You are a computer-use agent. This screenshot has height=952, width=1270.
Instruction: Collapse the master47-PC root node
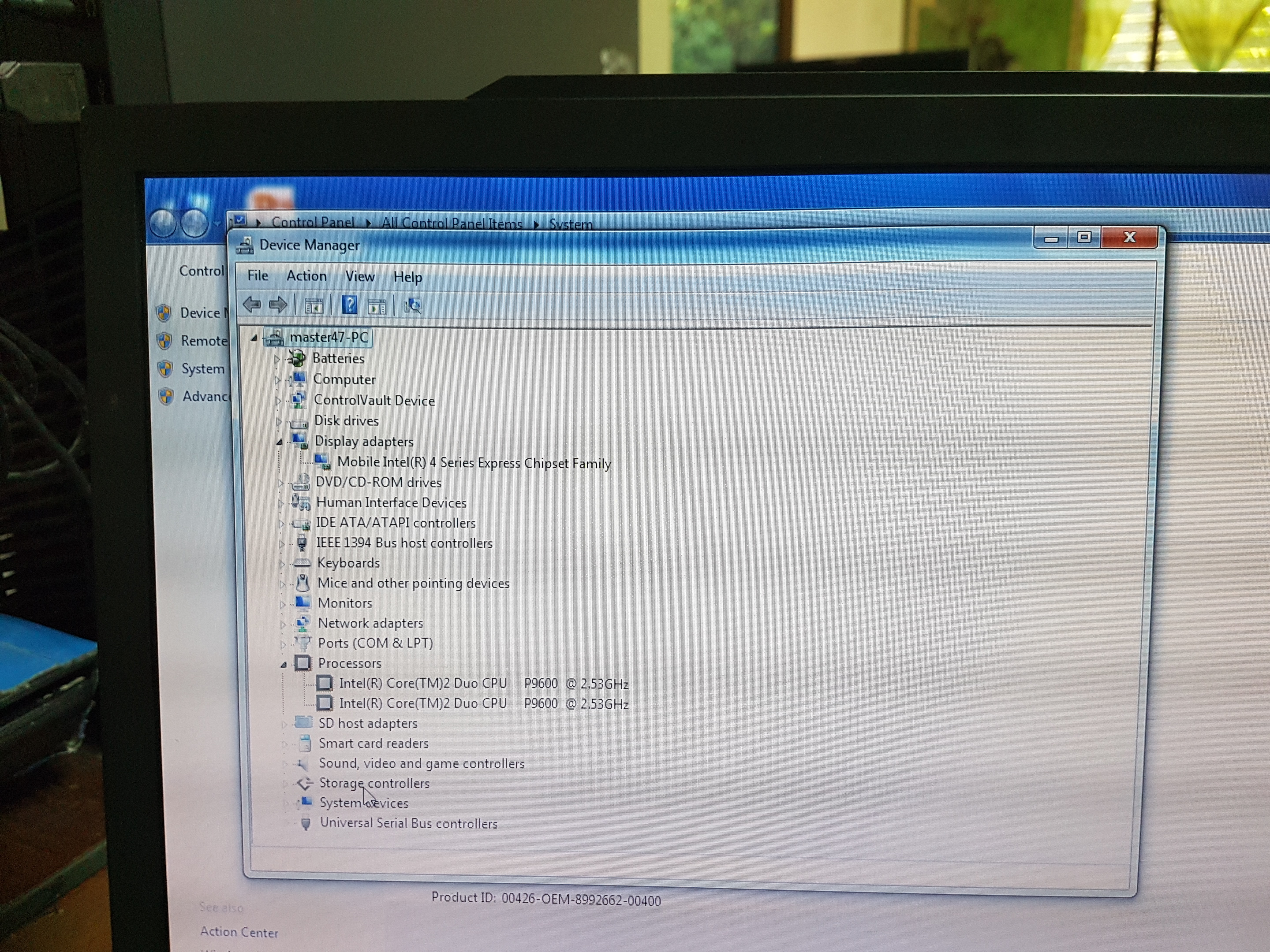coord(254,338)
